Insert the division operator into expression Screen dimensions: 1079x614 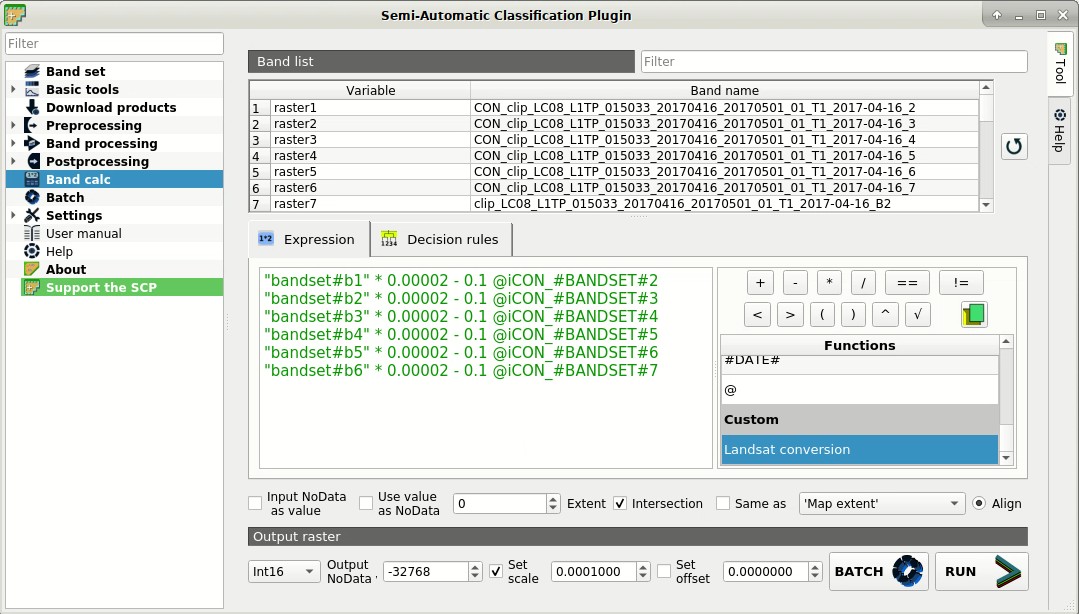862,282
